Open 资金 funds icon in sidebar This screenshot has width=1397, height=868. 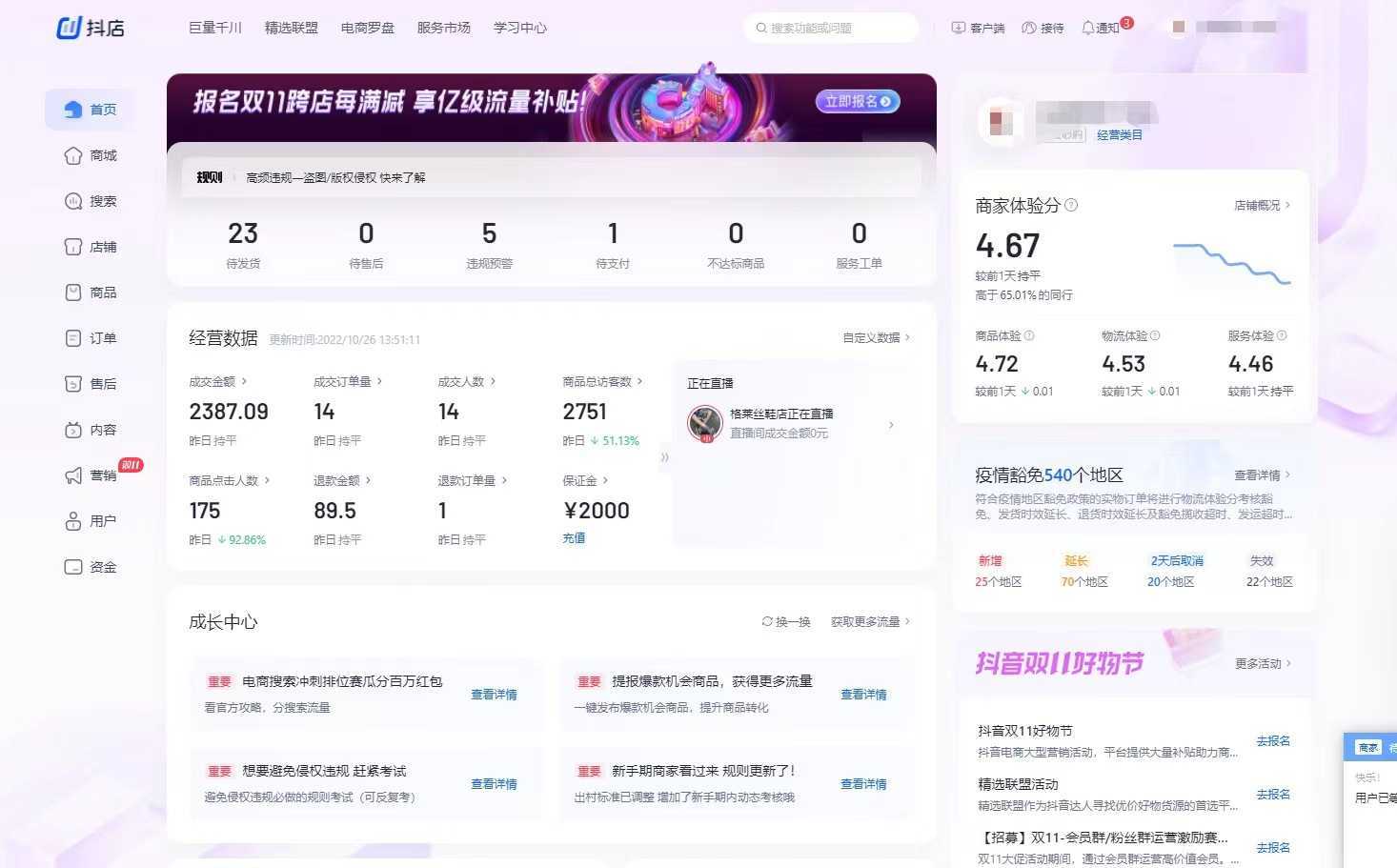[73, 567]
